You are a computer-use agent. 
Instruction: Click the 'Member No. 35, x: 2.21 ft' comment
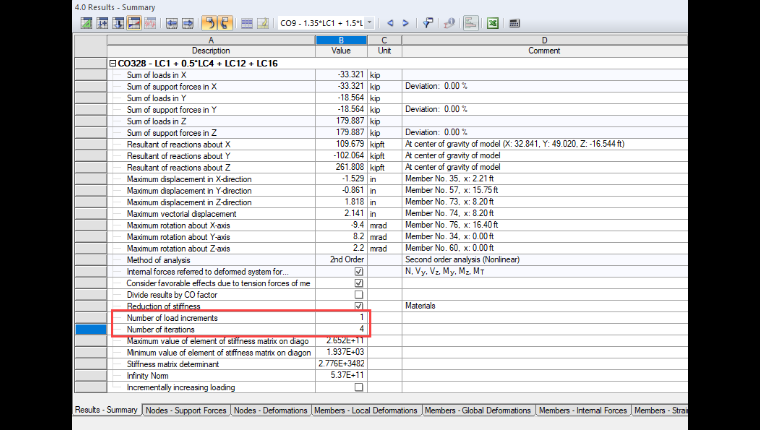[x=449, y=178]
